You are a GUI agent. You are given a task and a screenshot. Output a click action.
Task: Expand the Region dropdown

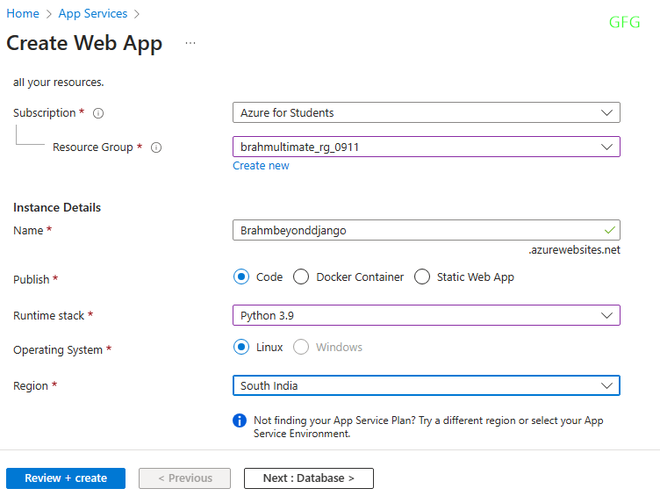[425, 385]
